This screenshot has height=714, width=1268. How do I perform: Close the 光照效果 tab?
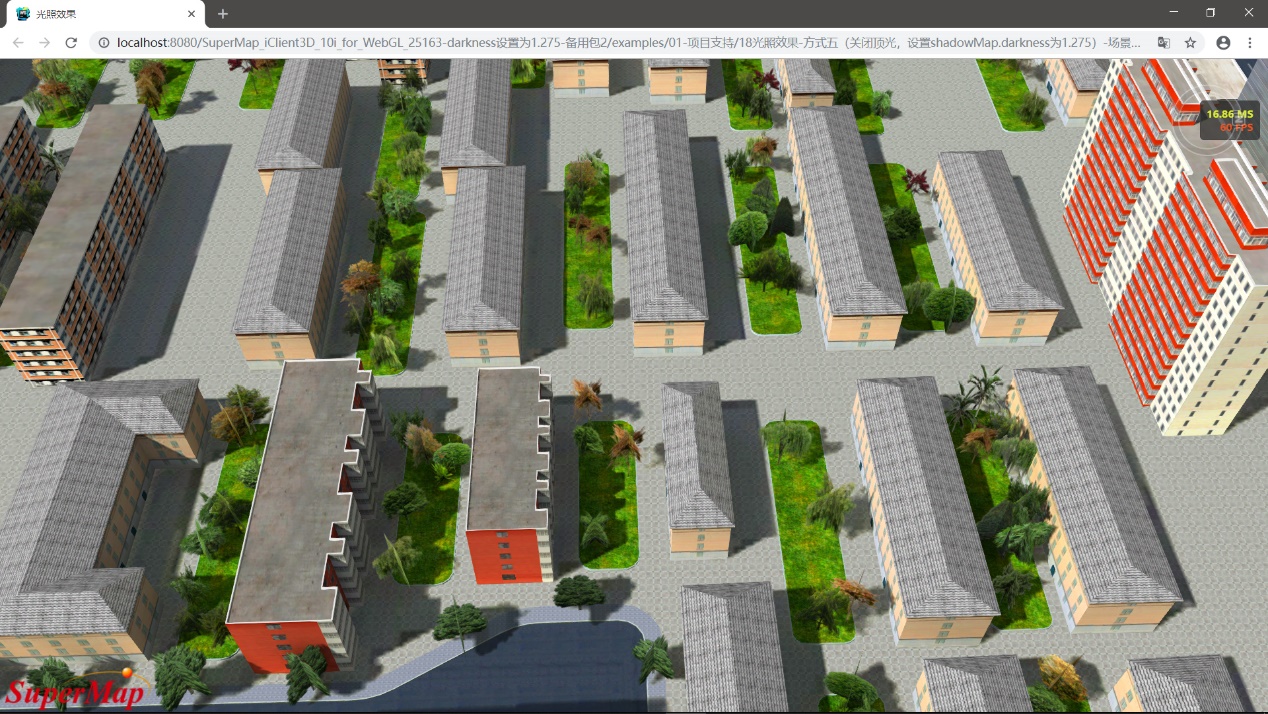pos(191,14)
